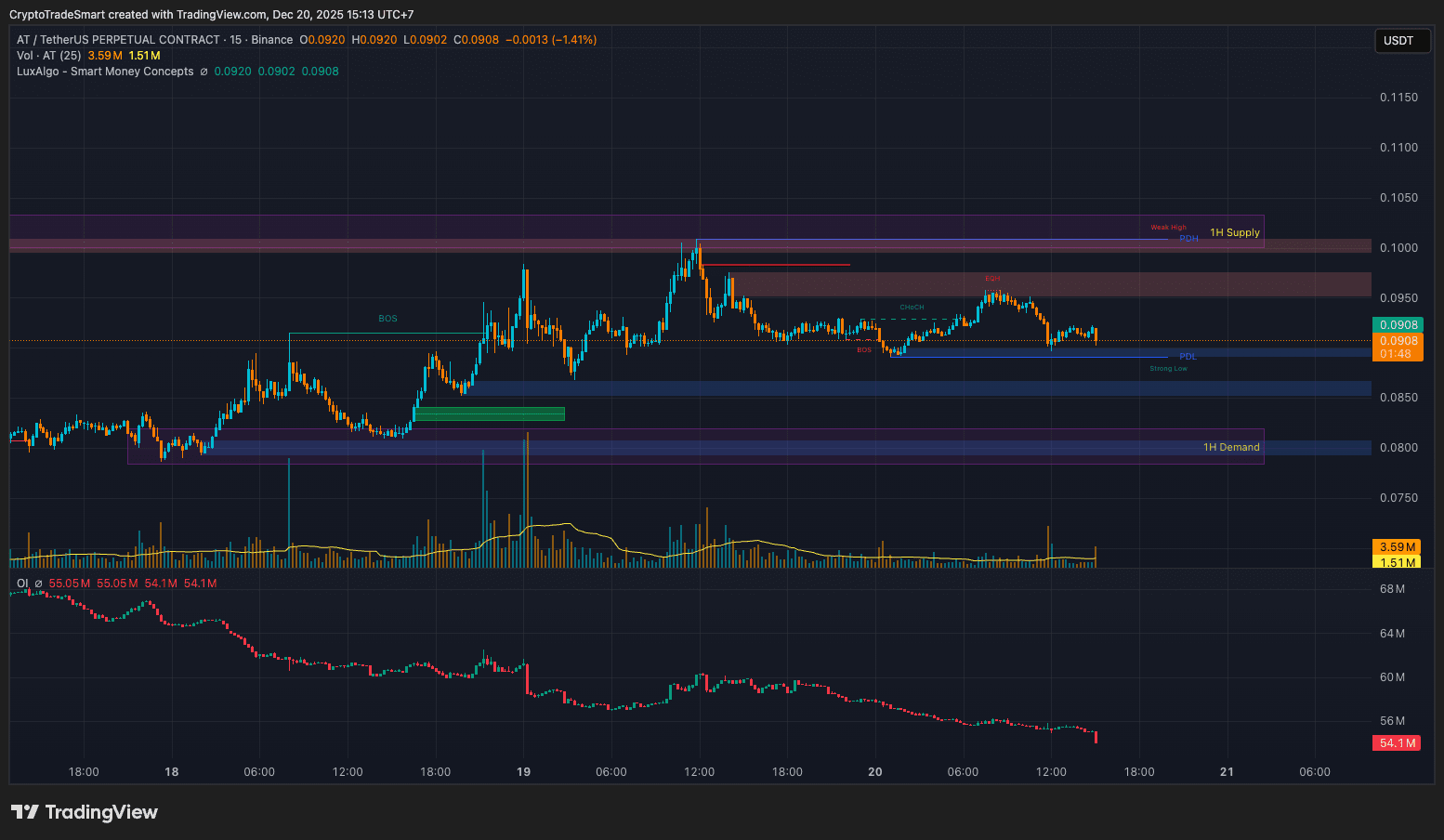
Task: Select the OI indicator legend label
Action: point(22,584)
